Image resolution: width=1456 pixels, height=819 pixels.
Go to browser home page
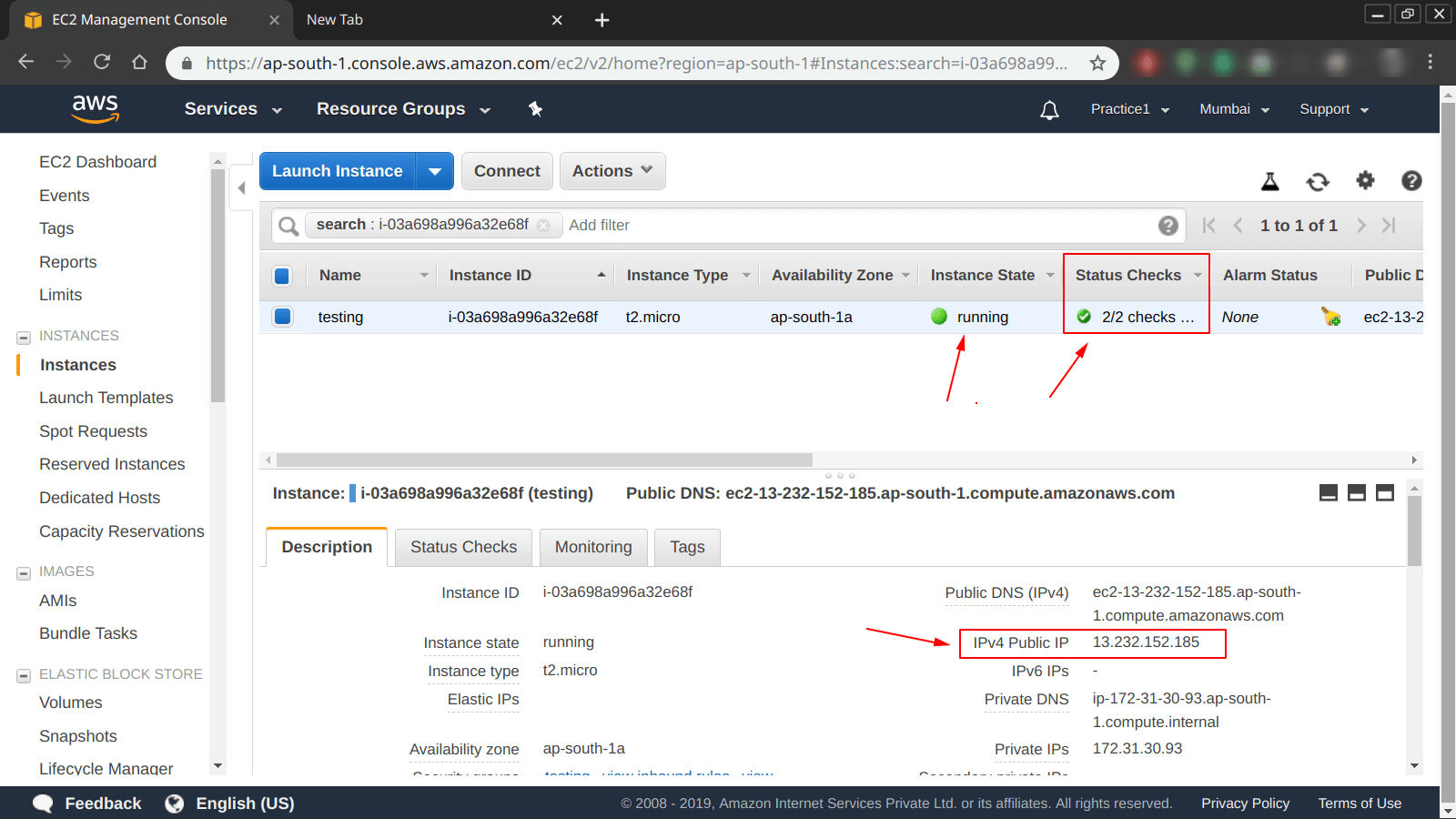pos(139,62)
